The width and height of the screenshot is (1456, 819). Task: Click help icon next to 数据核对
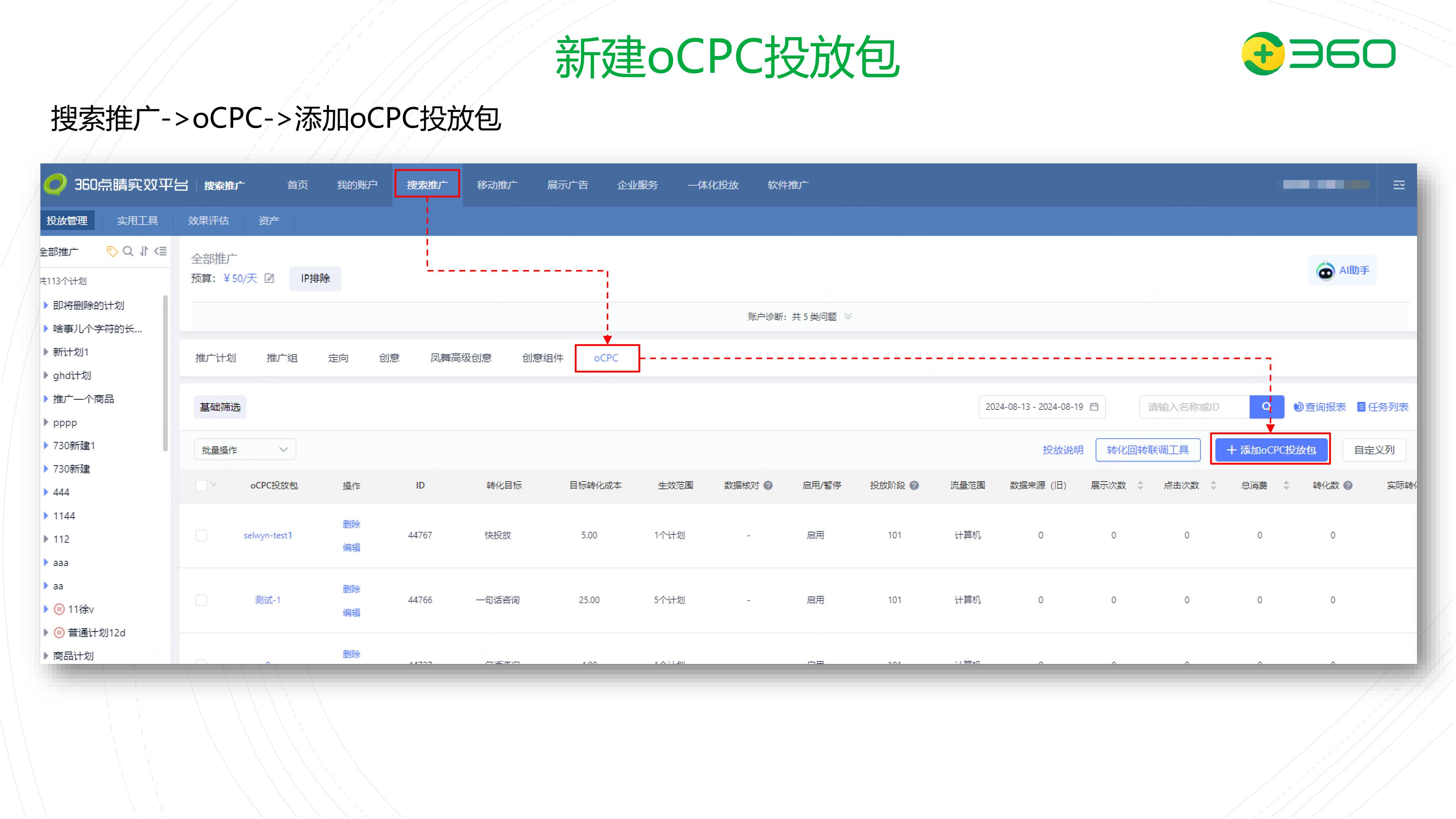pyautogui.click(x=768, y=486)
